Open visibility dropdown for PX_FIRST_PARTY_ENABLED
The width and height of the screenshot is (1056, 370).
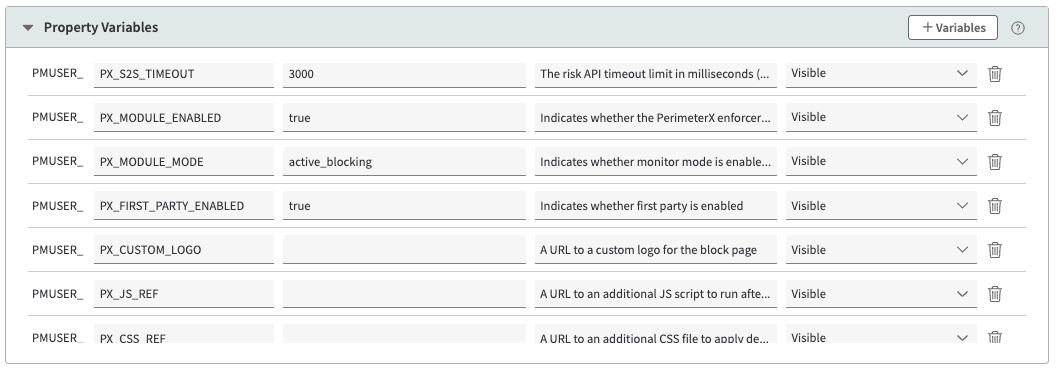[x=881, y=206]
